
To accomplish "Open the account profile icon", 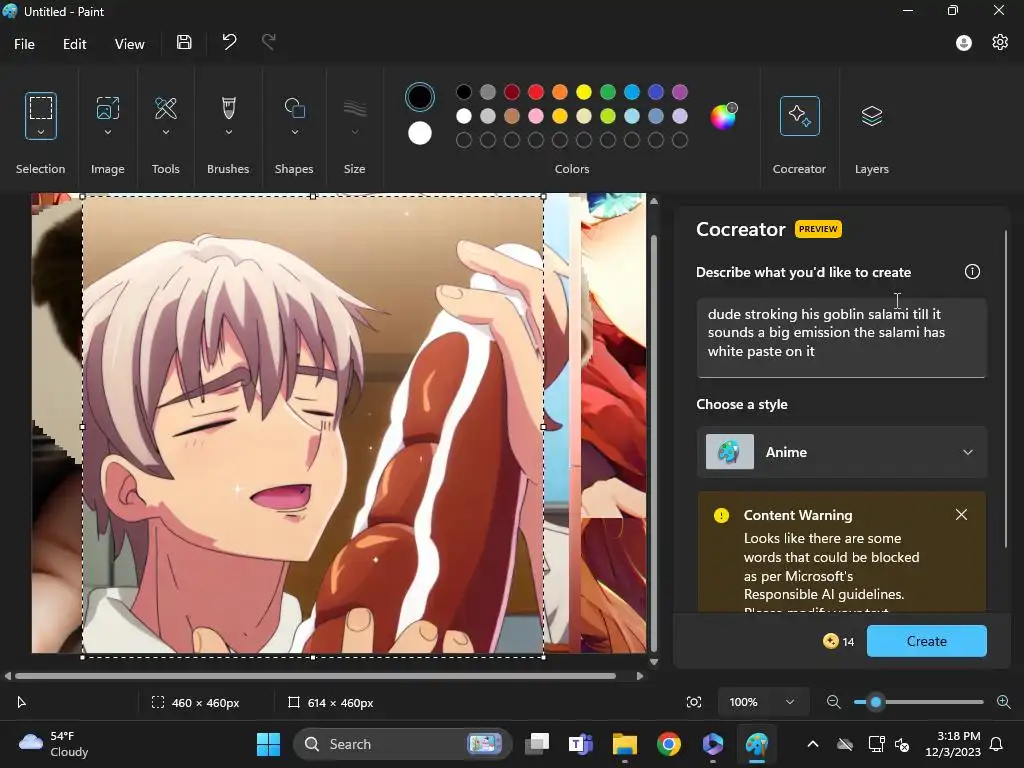I will click(x=963, y=43).
